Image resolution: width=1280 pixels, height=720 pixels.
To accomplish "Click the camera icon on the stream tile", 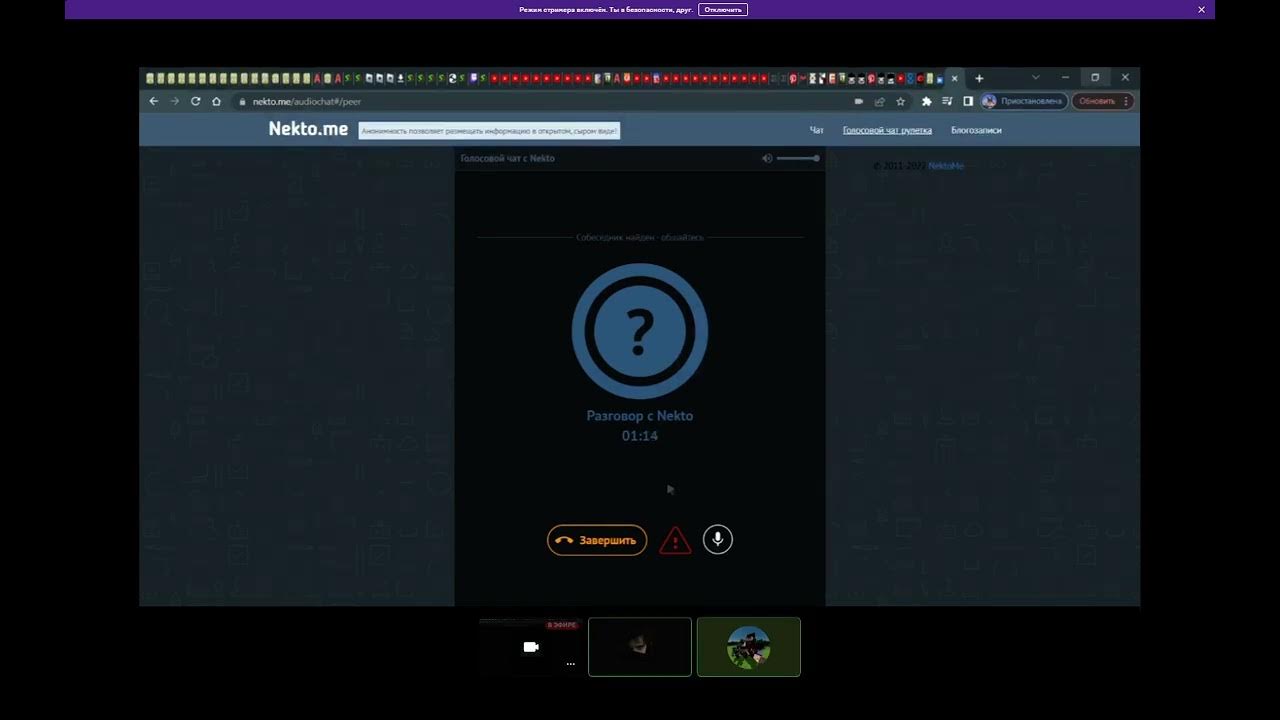I will click(531, 647).
